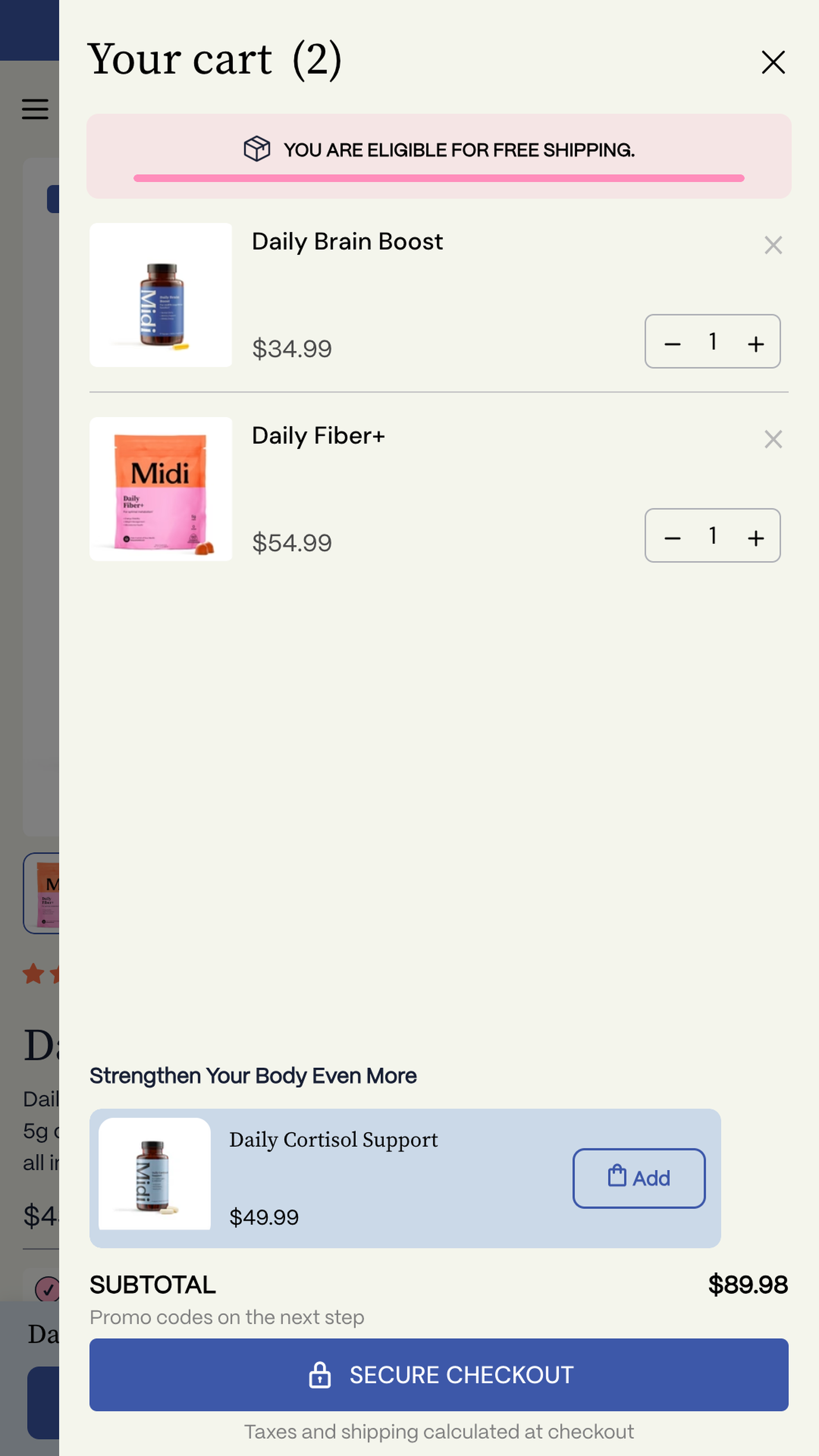
Task: Open Daily Fiber+ product image
Action: coord(161,489)
